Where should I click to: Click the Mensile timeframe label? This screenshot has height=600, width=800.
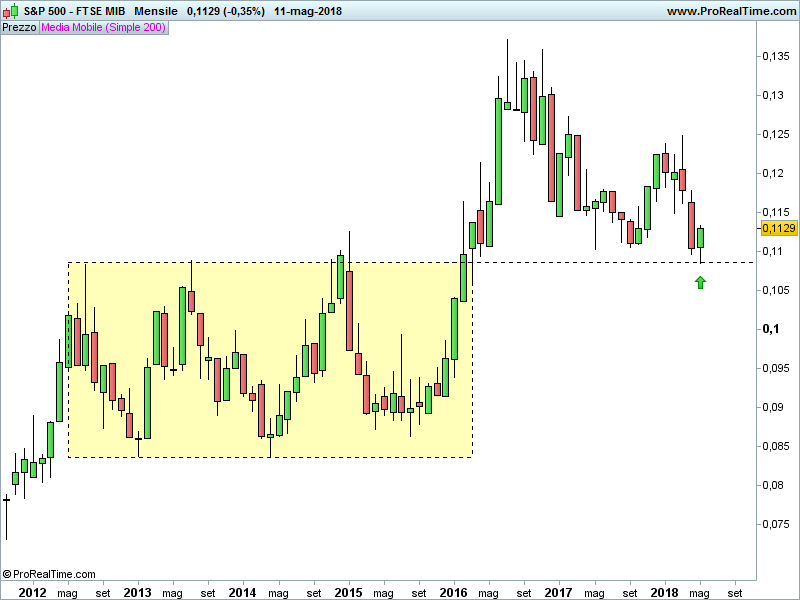click(156, 11)
